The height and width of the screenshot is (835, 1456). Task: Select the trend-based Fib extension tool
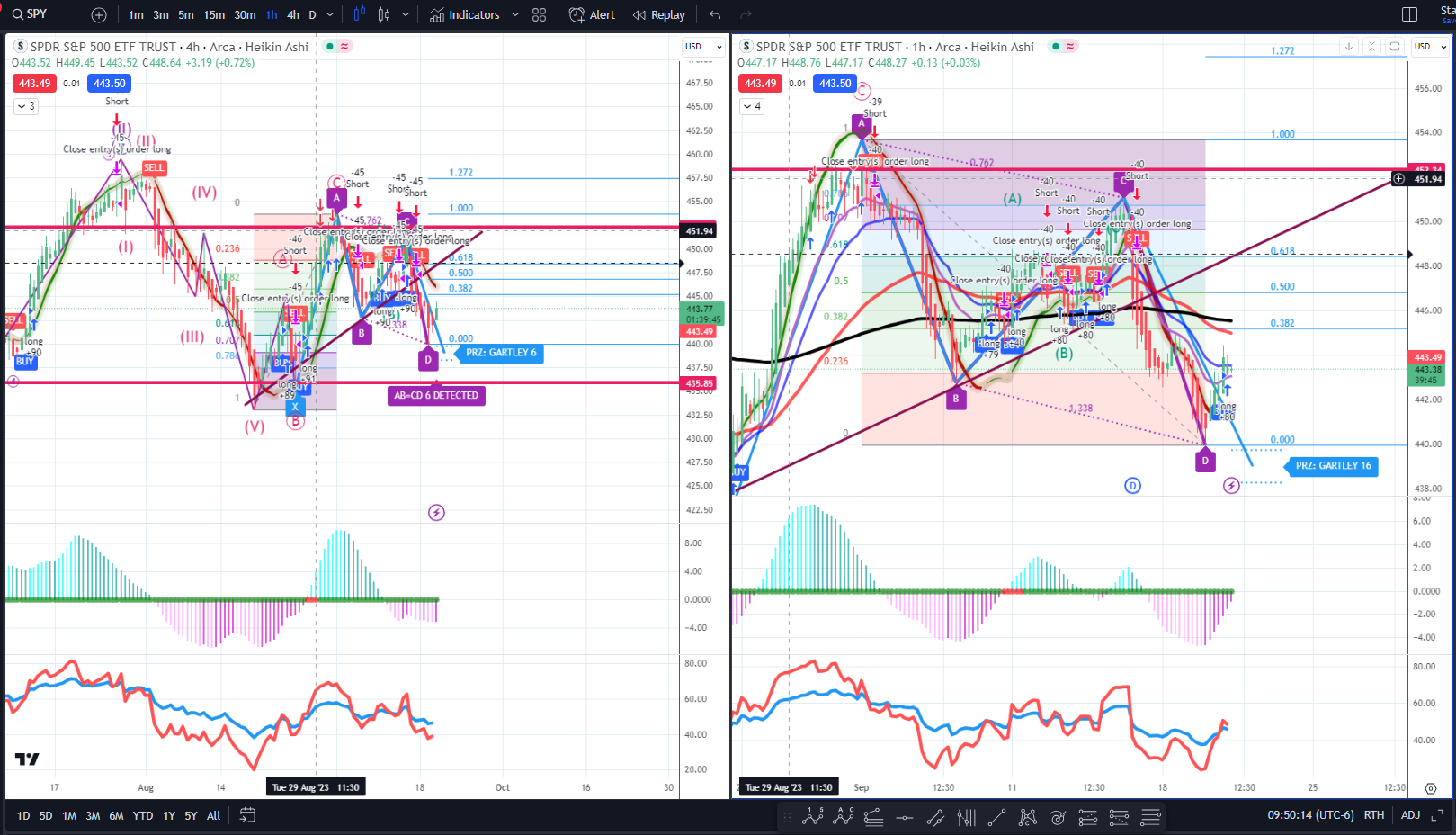pos(1088,817)
